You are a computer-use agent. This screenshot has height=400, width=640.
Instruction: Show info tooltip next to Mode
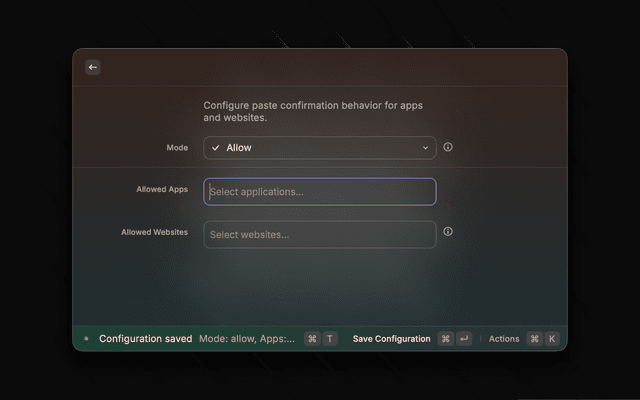(x=448, y=147)
